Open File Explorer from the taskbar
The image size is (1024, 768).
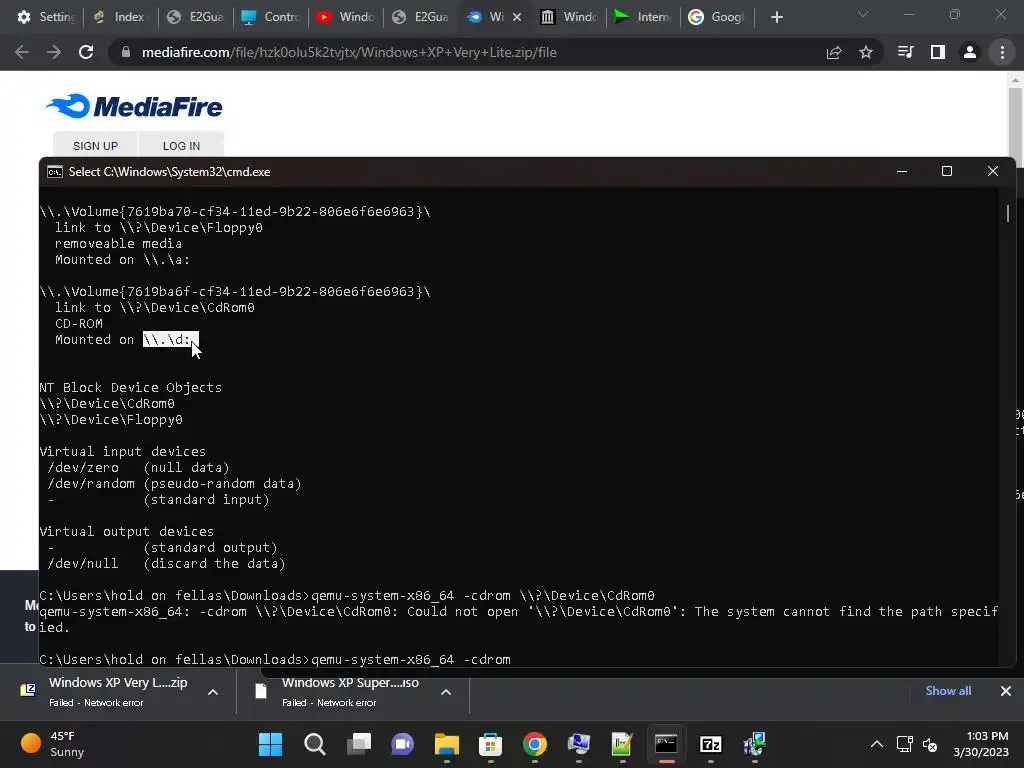447,744
